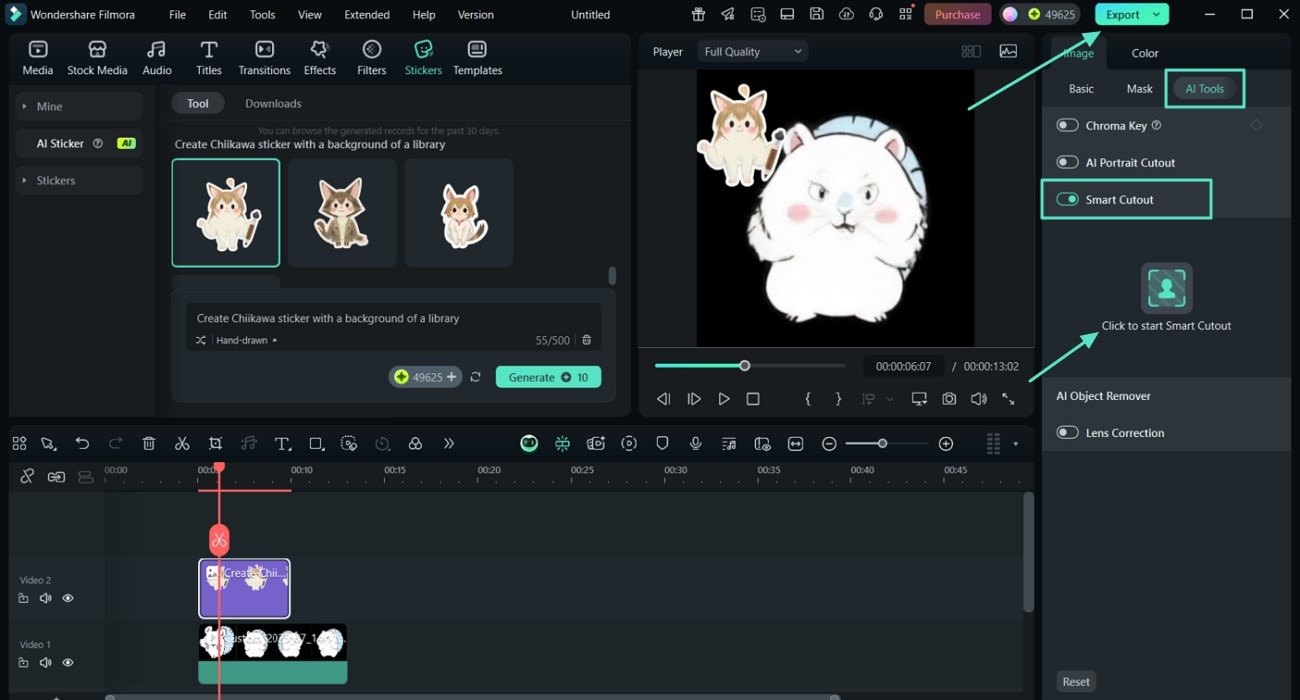Open the Transitions panel

[264, 58]
